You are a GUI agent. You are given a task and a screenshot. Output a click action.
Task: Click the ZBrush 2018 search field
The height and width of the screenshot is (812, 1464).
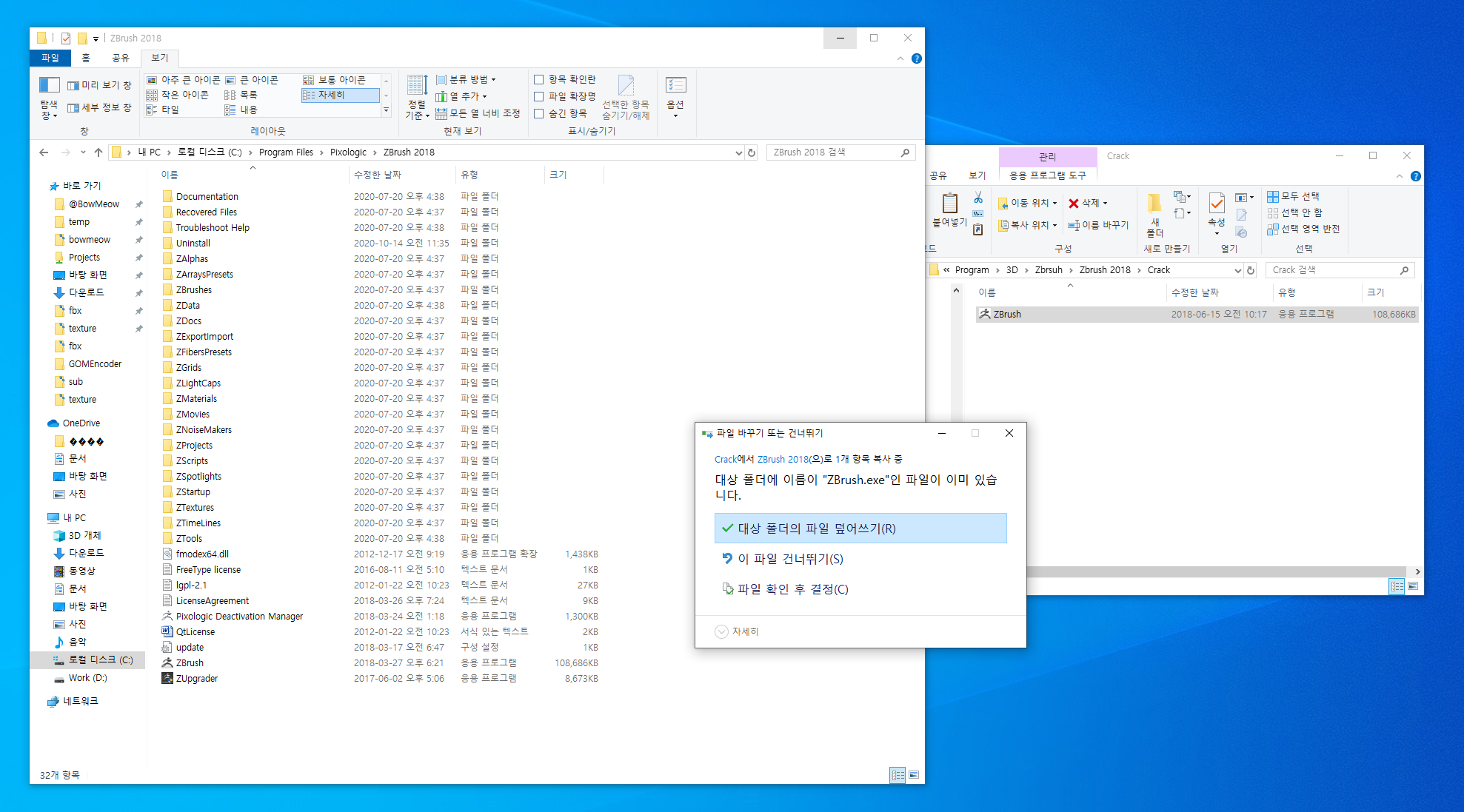[x=833, y=152]
